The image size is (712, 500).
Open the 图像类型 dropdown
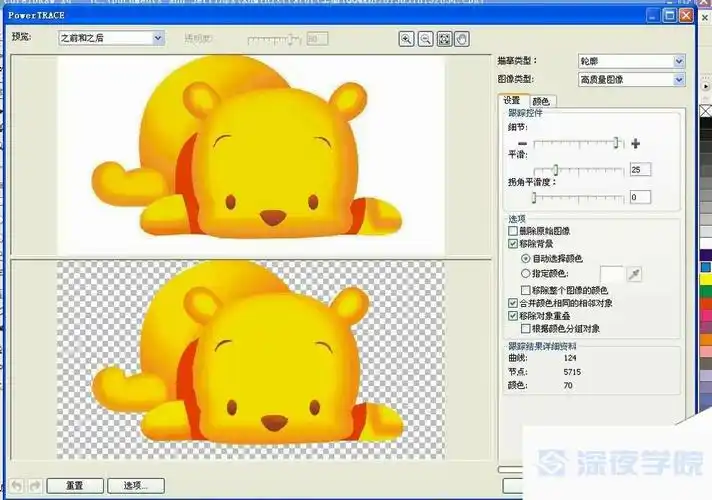point(631,80)
